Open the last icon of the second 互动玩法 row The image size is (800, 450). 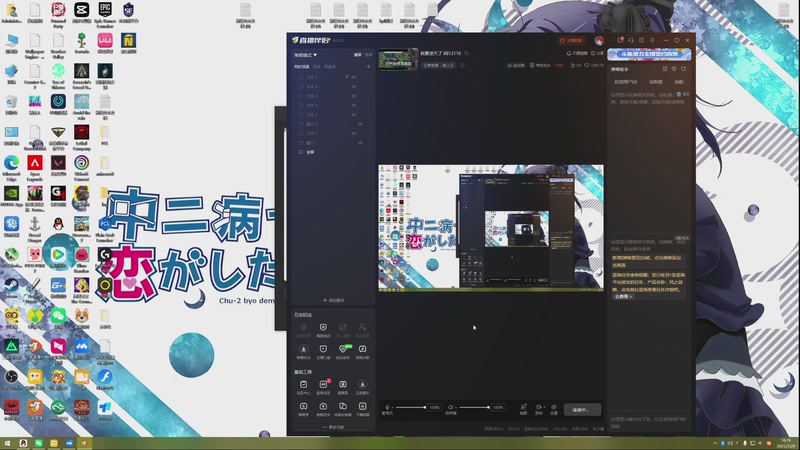pyautogui.click(x=362, y=351)
